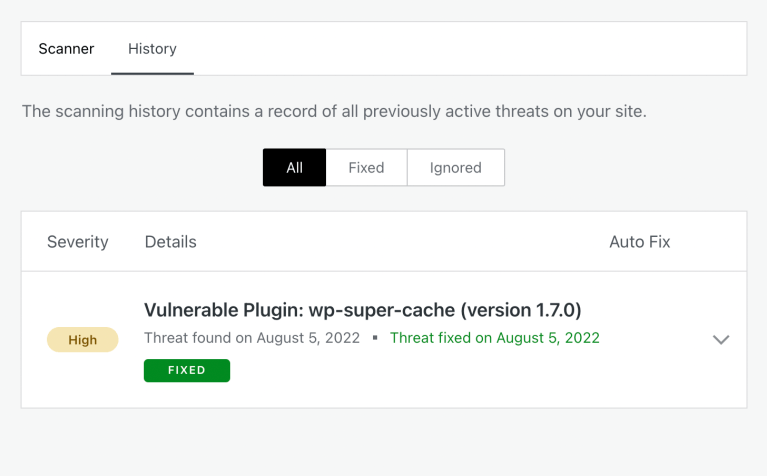Select the All filter button
The image size is (767, 476).
click(294, 168)
